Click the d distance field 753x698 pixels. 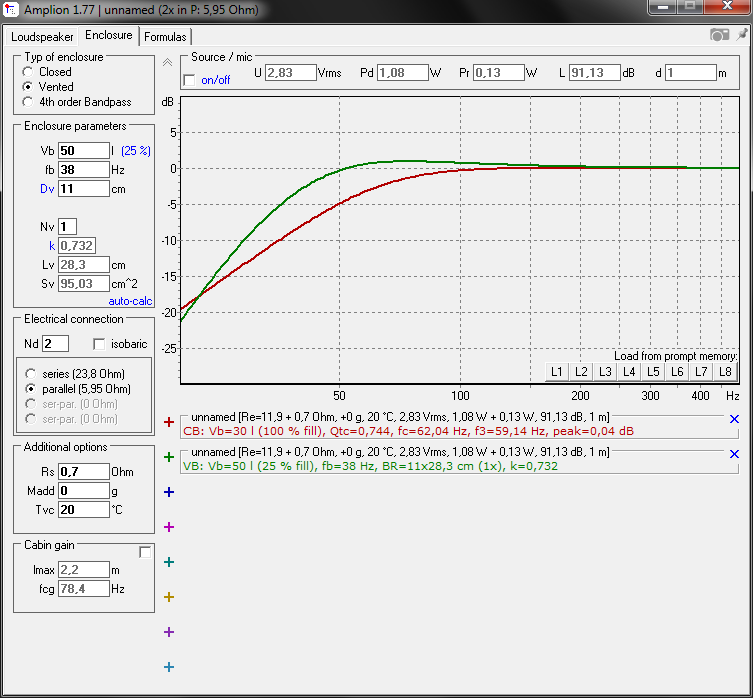(x=691, y=73)
